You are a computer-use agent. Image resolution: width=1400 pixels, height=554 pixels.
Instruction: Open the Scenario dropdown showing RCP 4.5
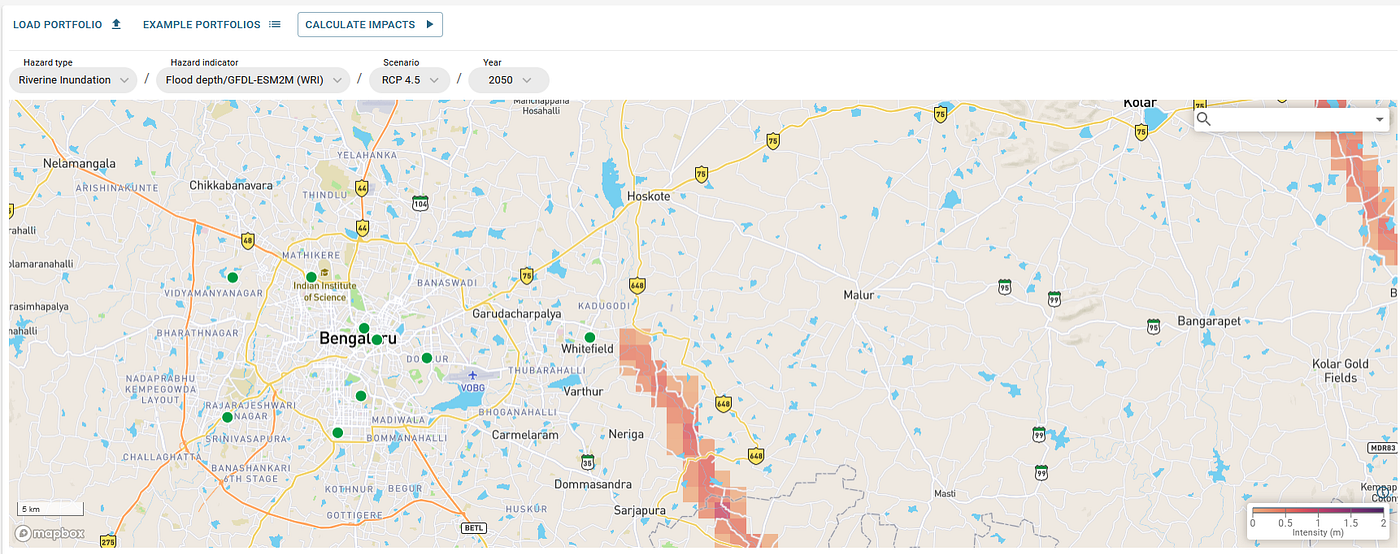(x=410, y=80)
